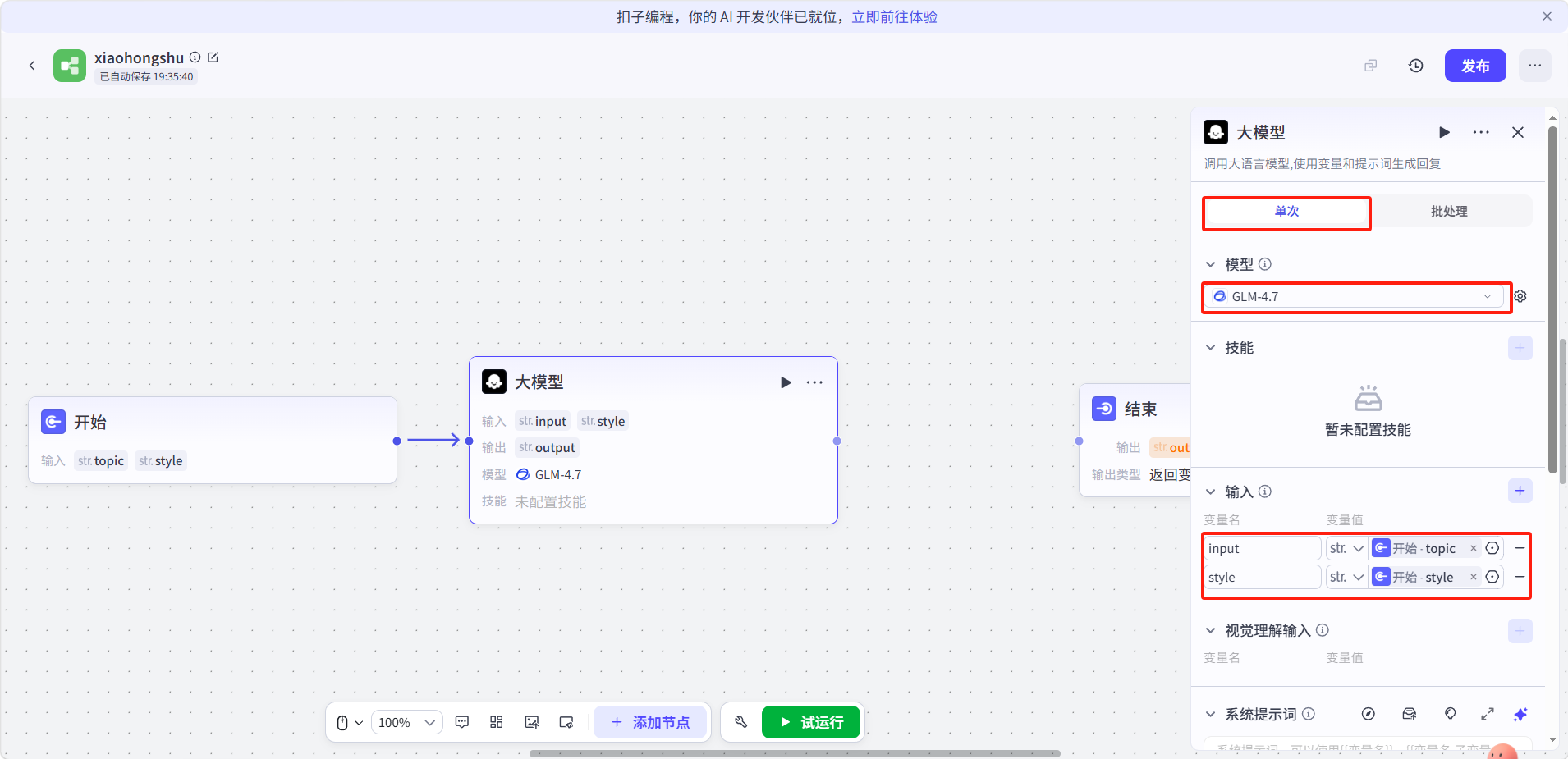This screenshot has height=759, width=1568.
Task: Open variable selector for input row
Action: coord(1492,548)
